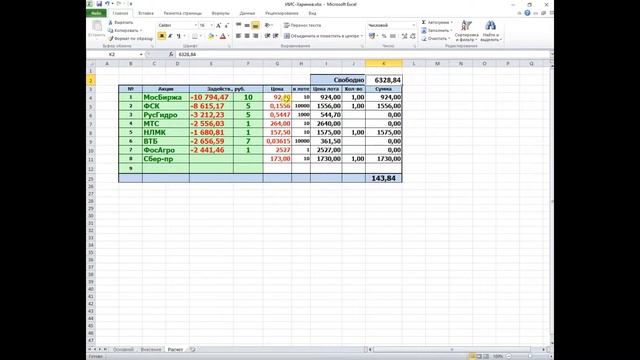The image size is (640, 360).
Task: Align cell text right
Action: click(x=256, y=36)
